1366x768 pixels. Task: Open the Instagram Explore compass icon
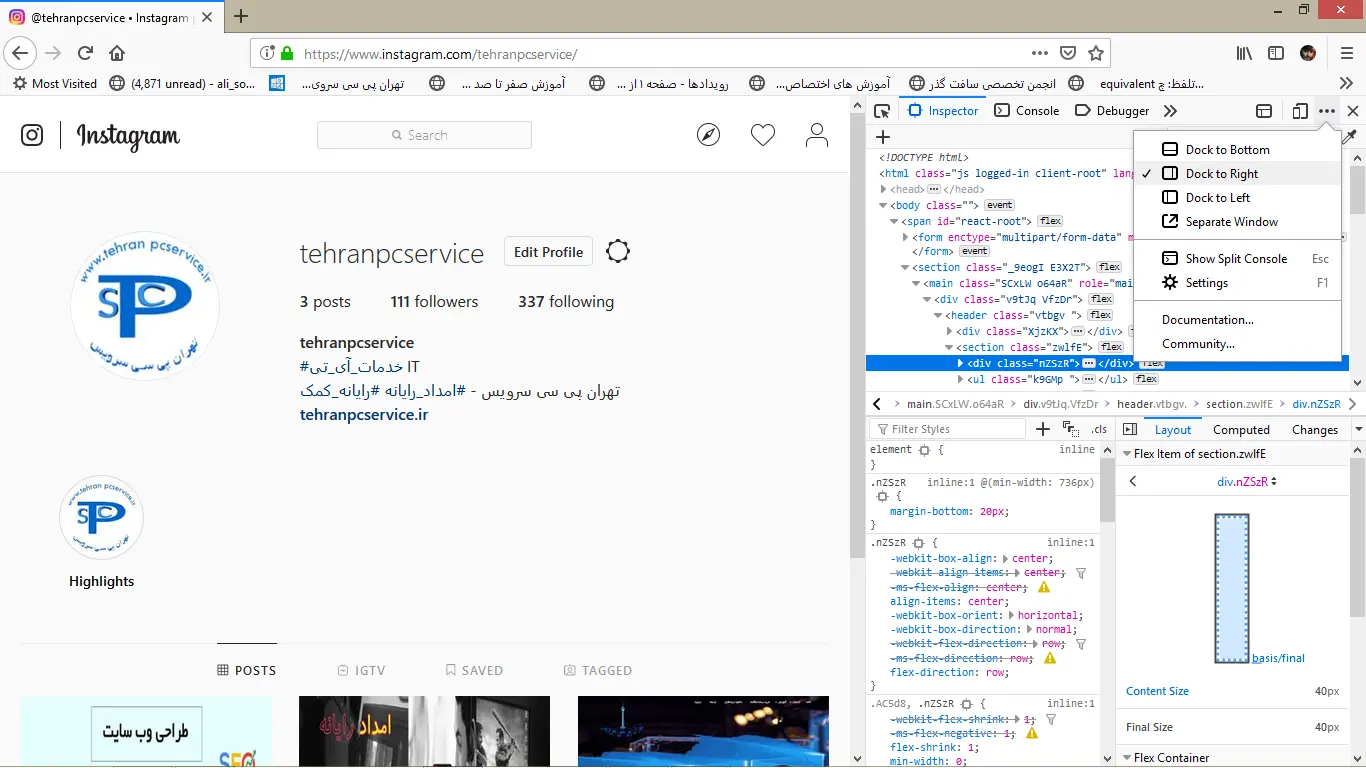(x=708, y=135)
